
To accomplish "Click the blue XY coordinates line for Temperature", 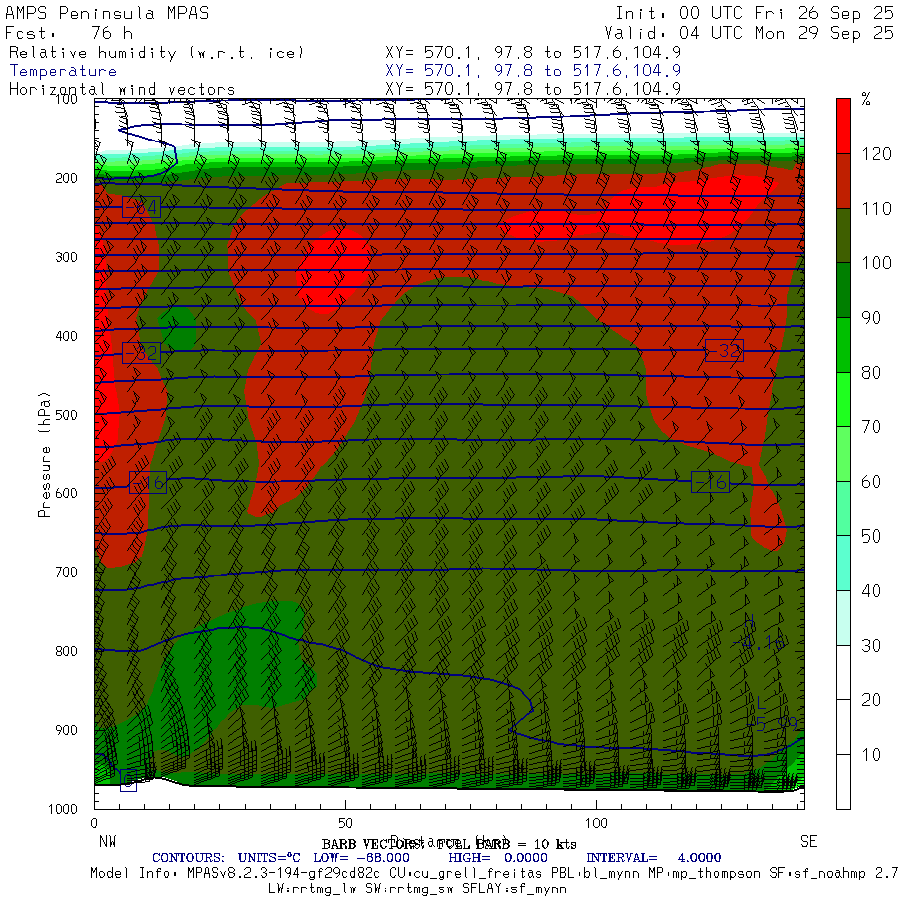I will pos(533,71).
